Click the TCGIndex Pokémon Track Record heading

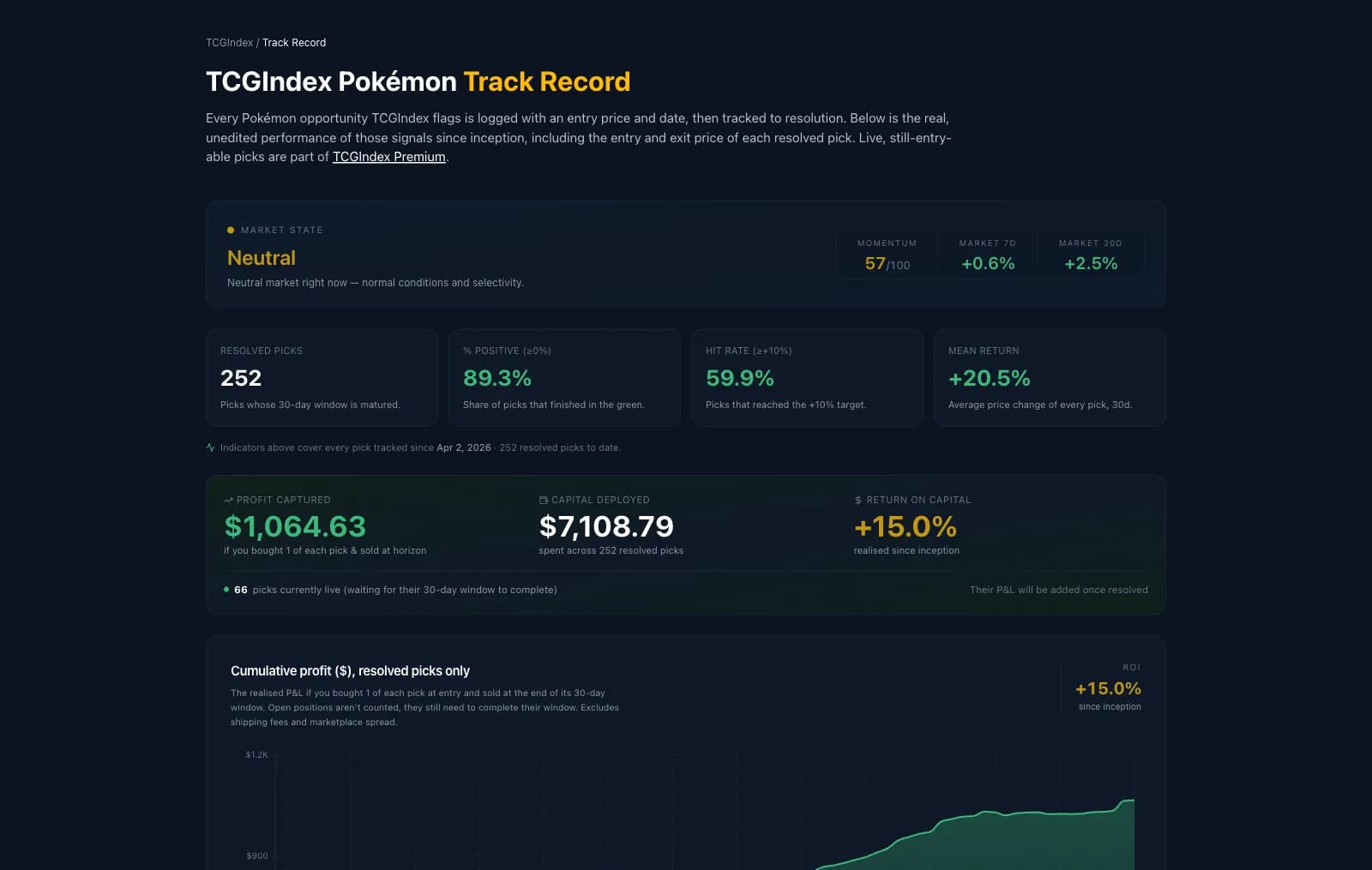click(418, 81)
